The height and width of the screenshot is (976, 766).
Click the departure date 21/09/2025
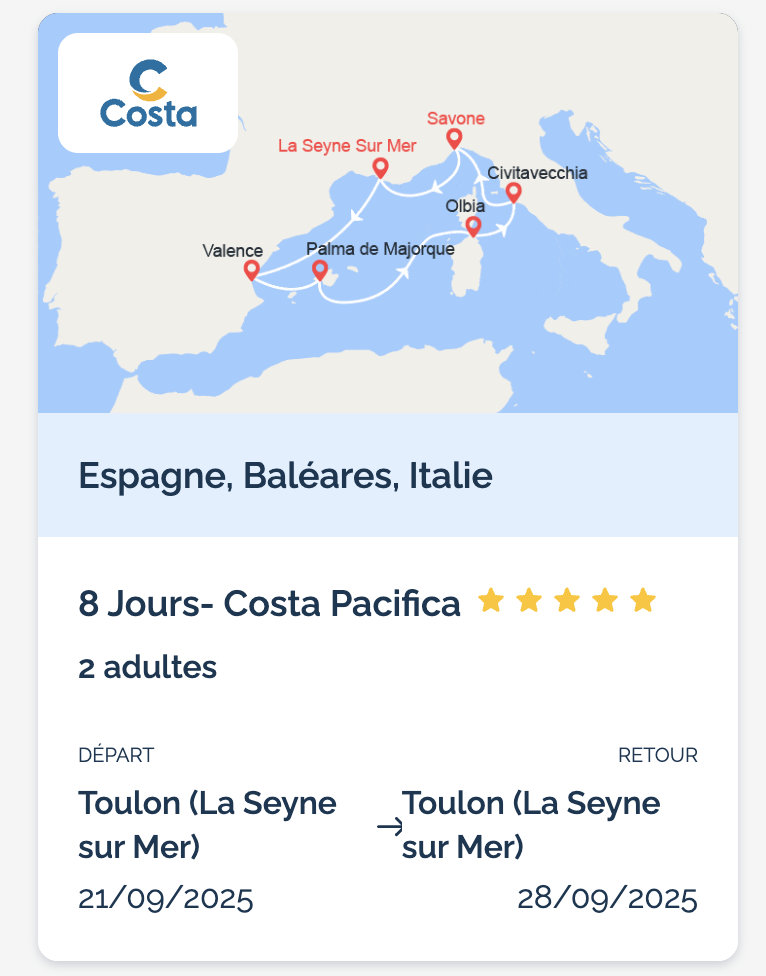click(x=166, y=899)
